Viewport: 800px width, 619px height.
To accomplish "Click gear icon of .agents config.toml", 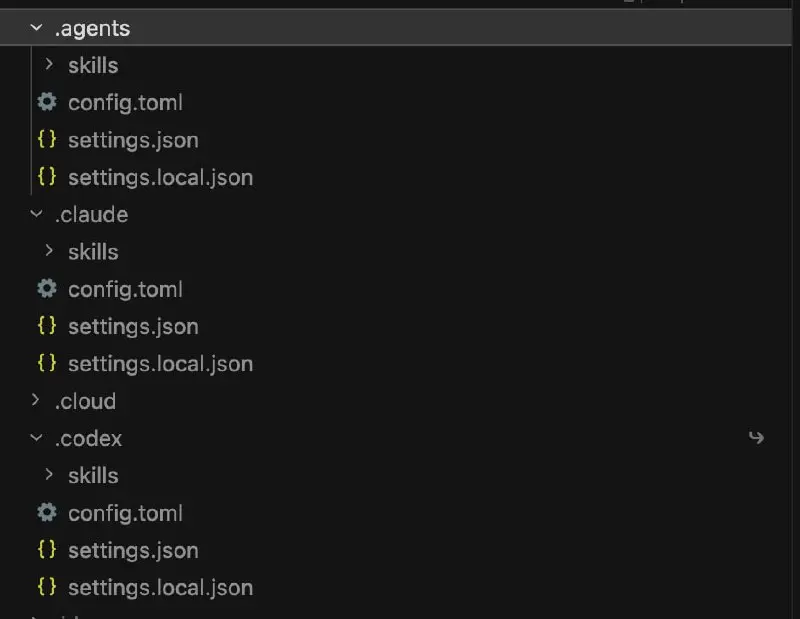I will pos(47,102).
